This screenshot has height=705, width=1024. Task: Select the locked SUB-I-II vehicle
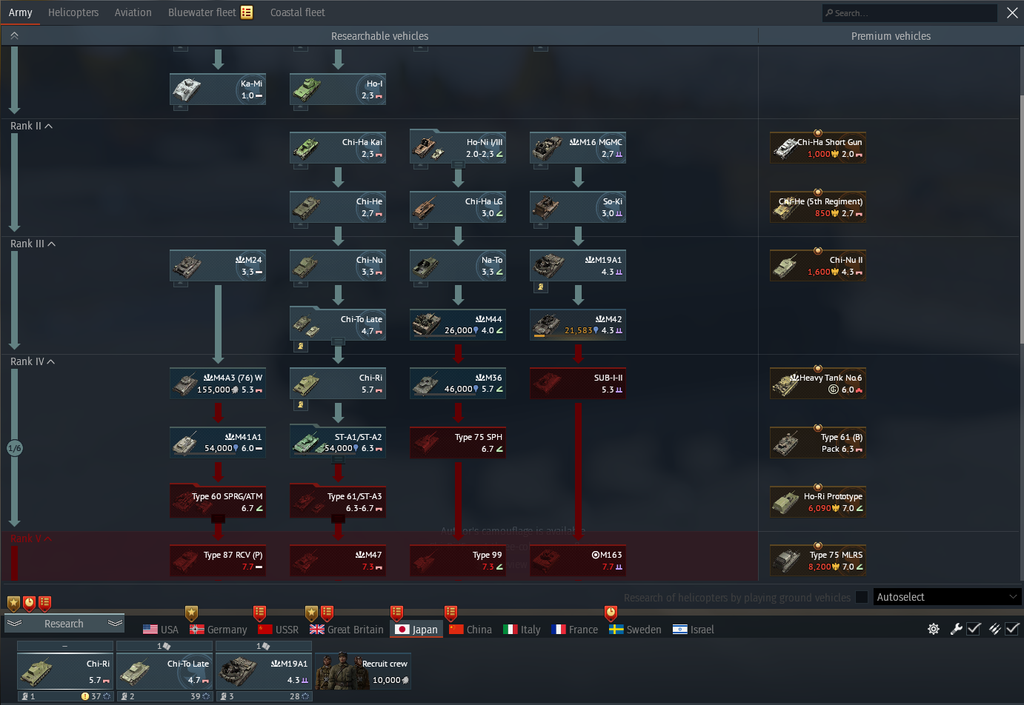(578, 384)
